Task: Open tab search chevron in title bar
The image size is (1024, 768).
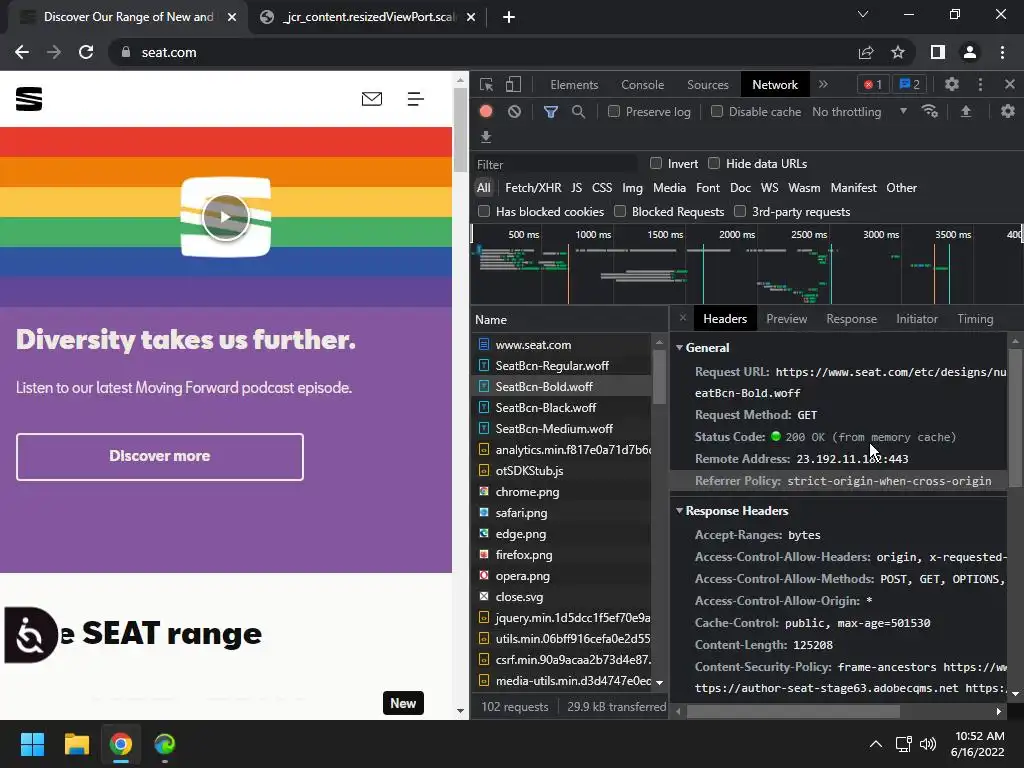Action: tap(863, 14)
